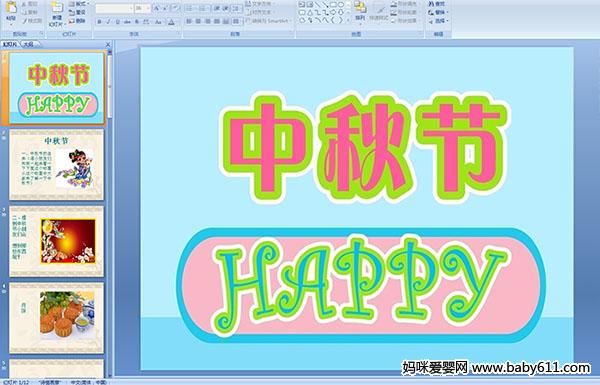This screenshot has width=600, height=385.
Task: Click the large Paste clipboard icon
Action: point(11,8)
